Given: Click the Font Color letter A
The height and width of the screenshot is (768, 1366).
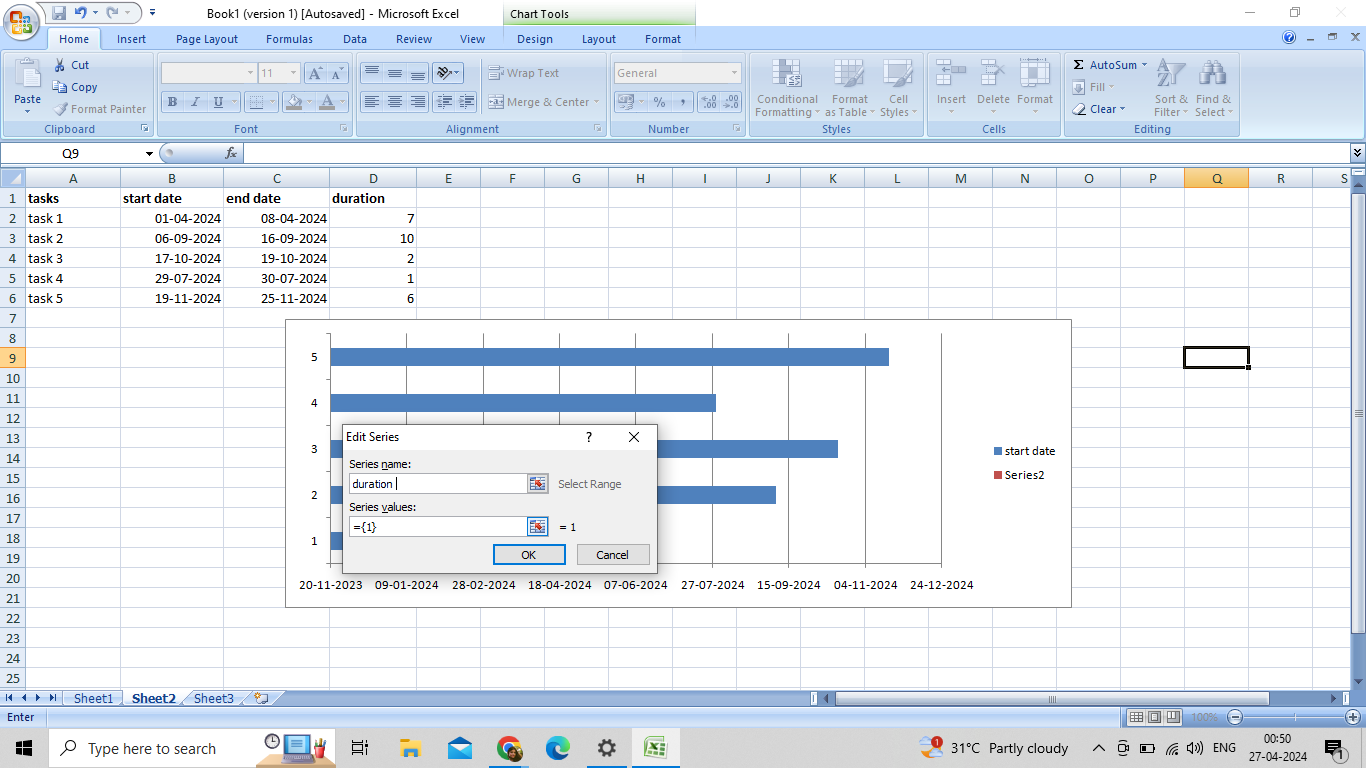Looking at the screenshot, I should pyautogui.click(x=326, y=102).
